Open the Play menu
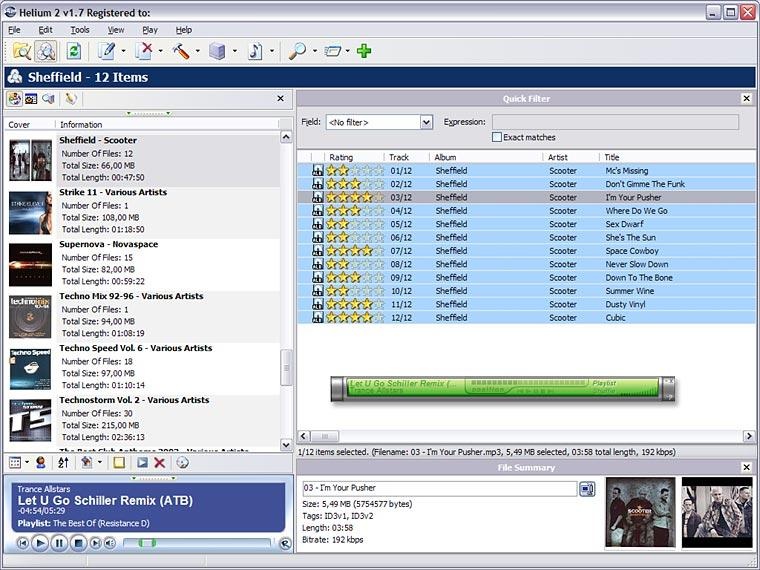 point(149,30)
